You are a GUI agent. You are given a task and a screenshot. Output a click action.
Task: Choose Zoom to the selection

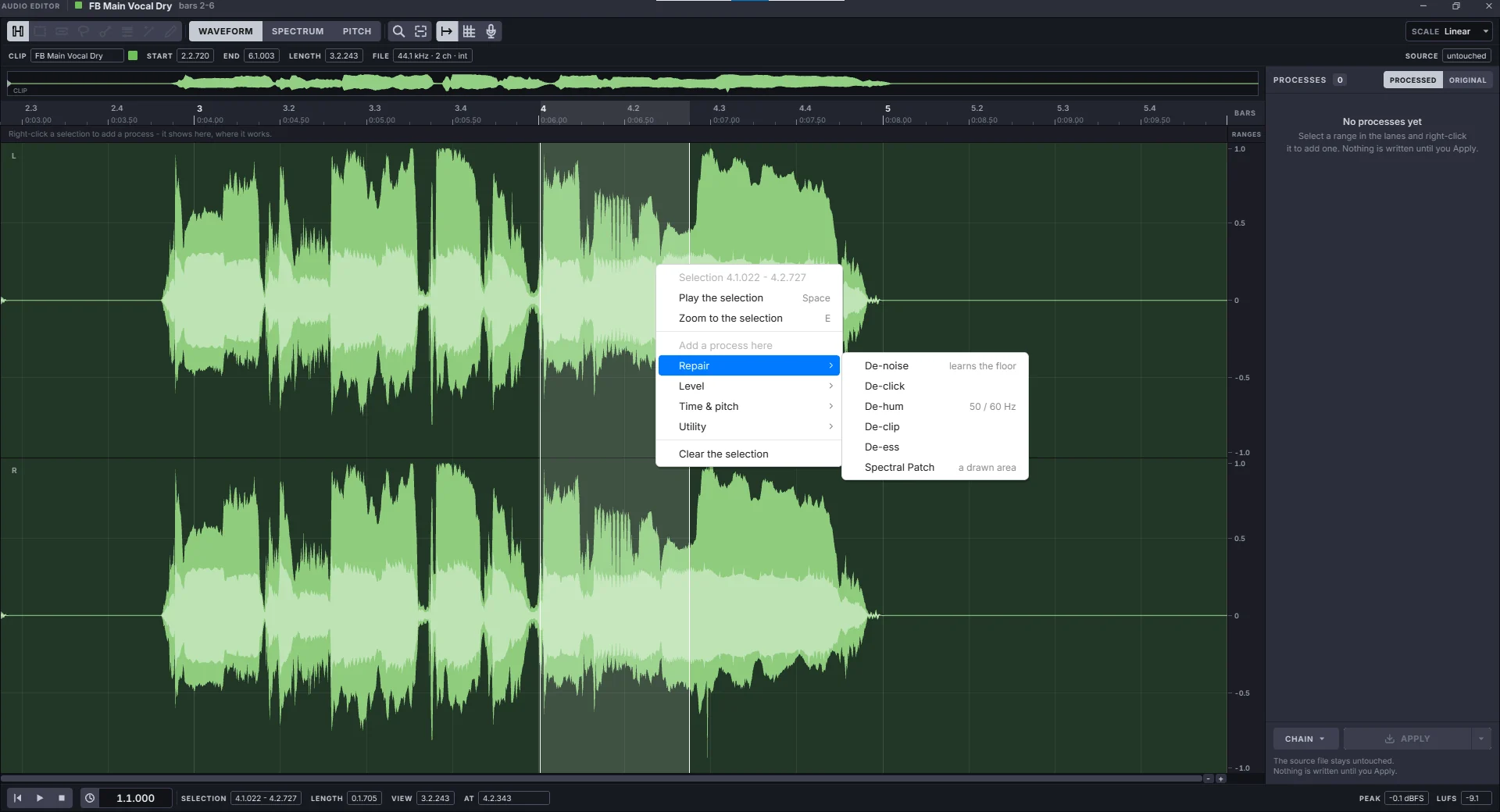click(x=749, y=318)
